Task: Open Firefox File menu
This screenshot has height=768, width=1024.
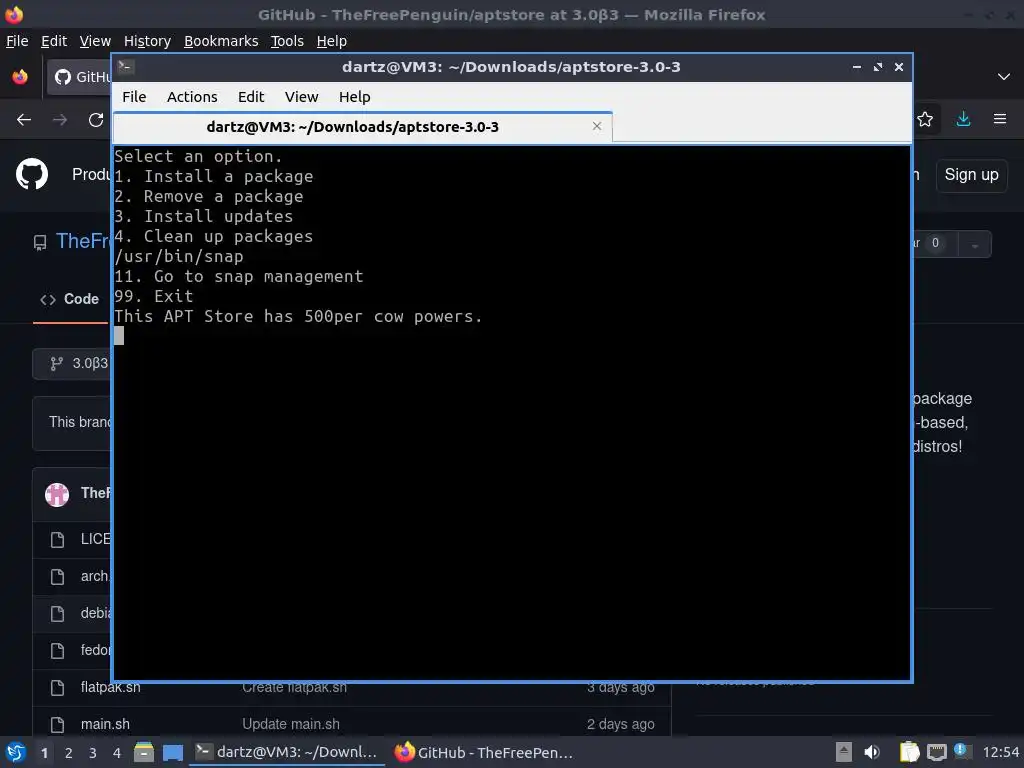Action: pos(17,41)
